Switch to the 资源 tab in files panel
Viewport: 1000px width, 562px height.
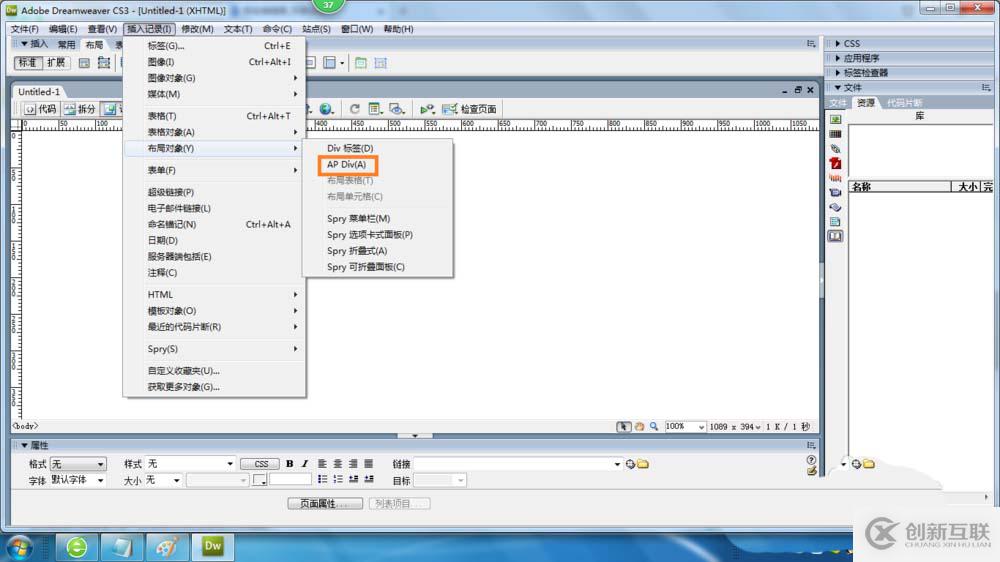pos(865,103)
